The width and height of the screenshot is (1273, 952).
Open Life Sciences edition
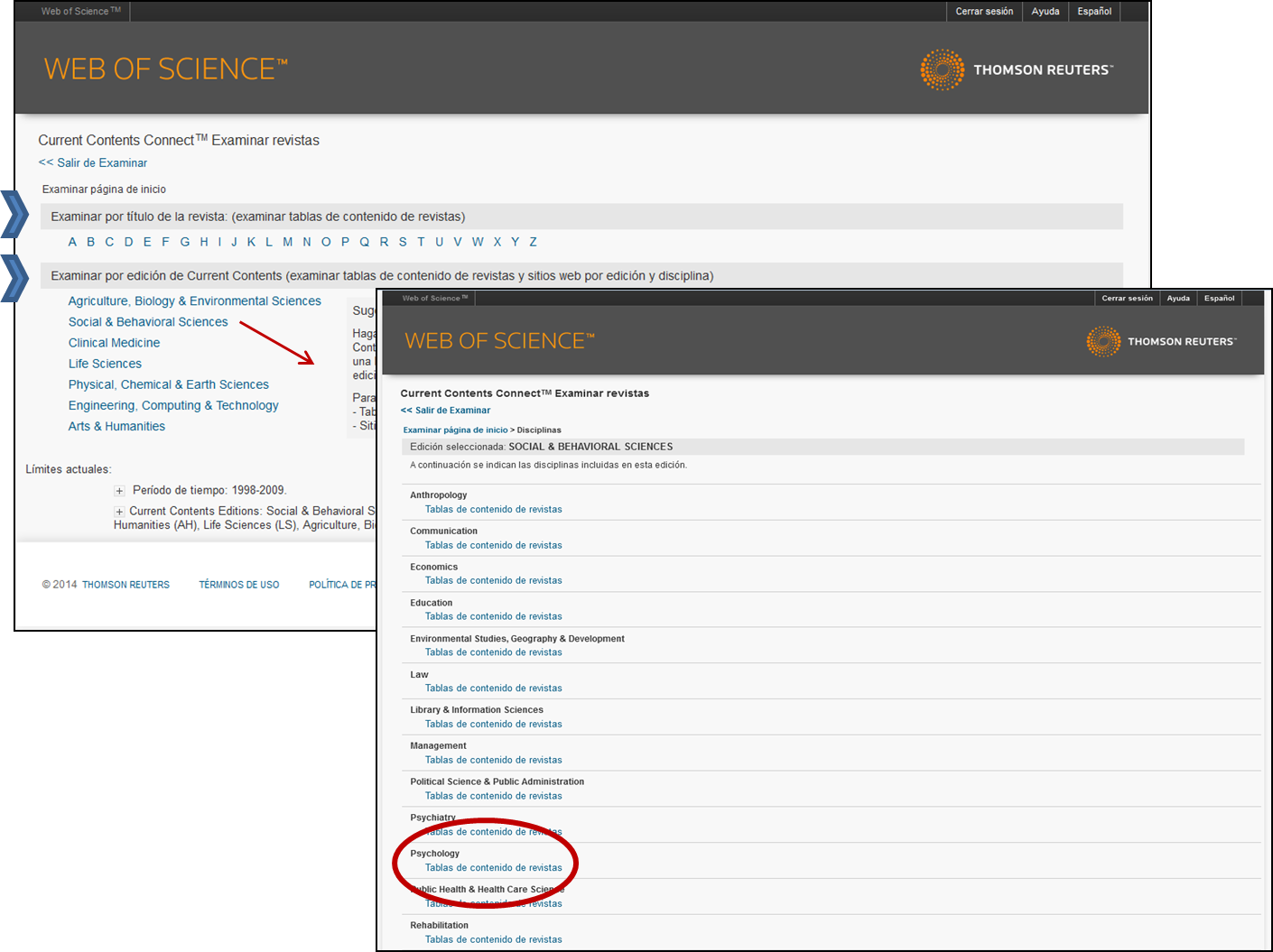point(105,364)
